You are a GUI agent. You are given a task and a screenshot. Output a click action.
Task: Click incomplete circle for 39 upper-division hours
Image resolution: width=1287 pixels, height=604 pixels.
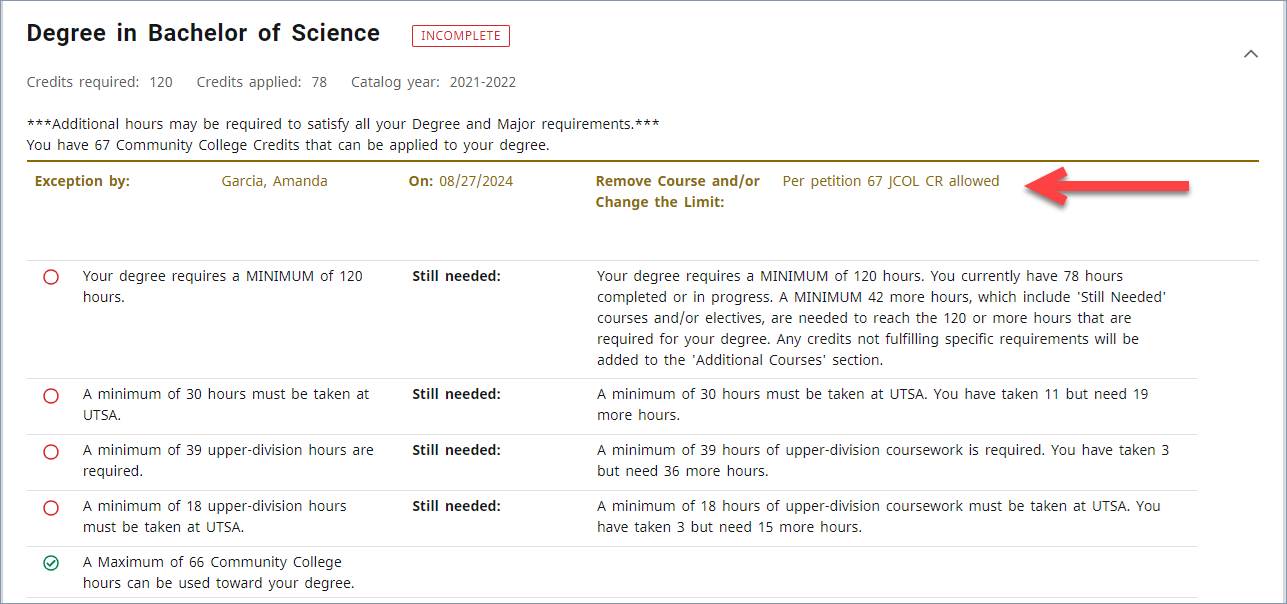point(51,451)
